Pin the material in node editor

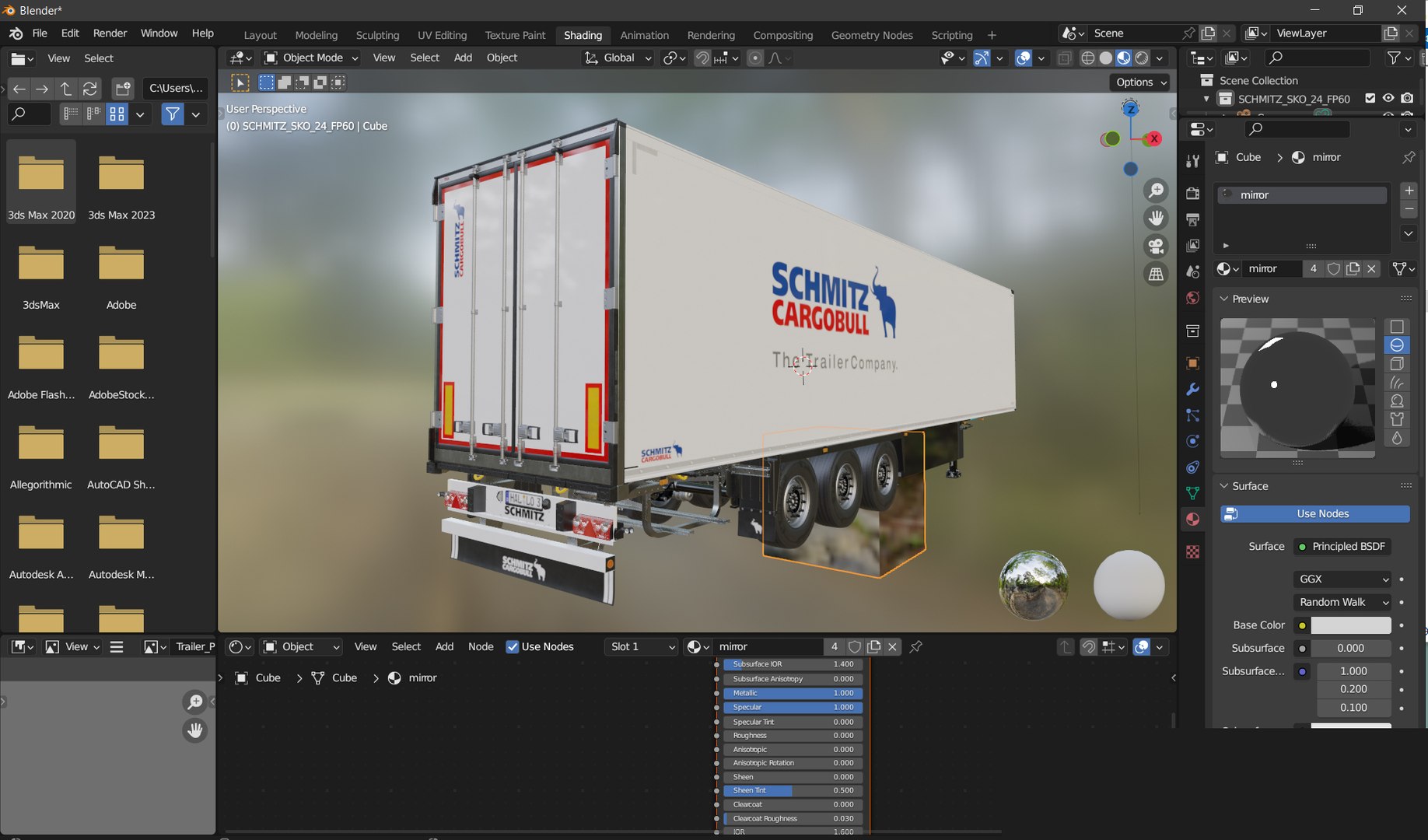916,647
